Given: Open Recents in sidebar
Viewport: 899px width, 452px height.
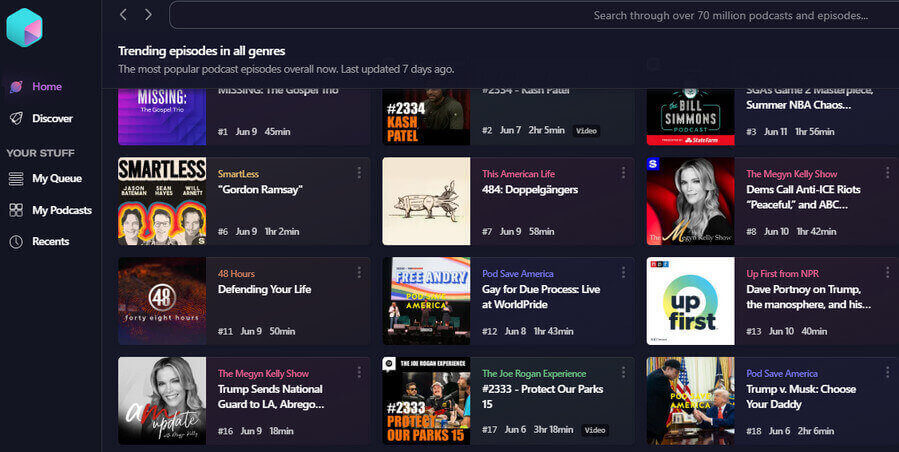Looking at the screenshot, I should (x=50, y=241).
